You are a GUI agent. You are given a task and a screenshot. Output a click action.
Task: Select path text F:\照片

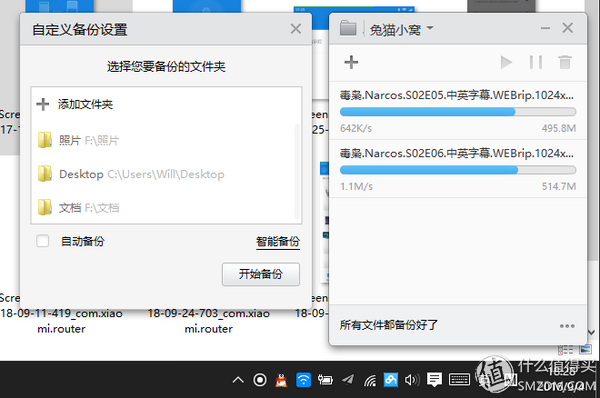point(101,140)
